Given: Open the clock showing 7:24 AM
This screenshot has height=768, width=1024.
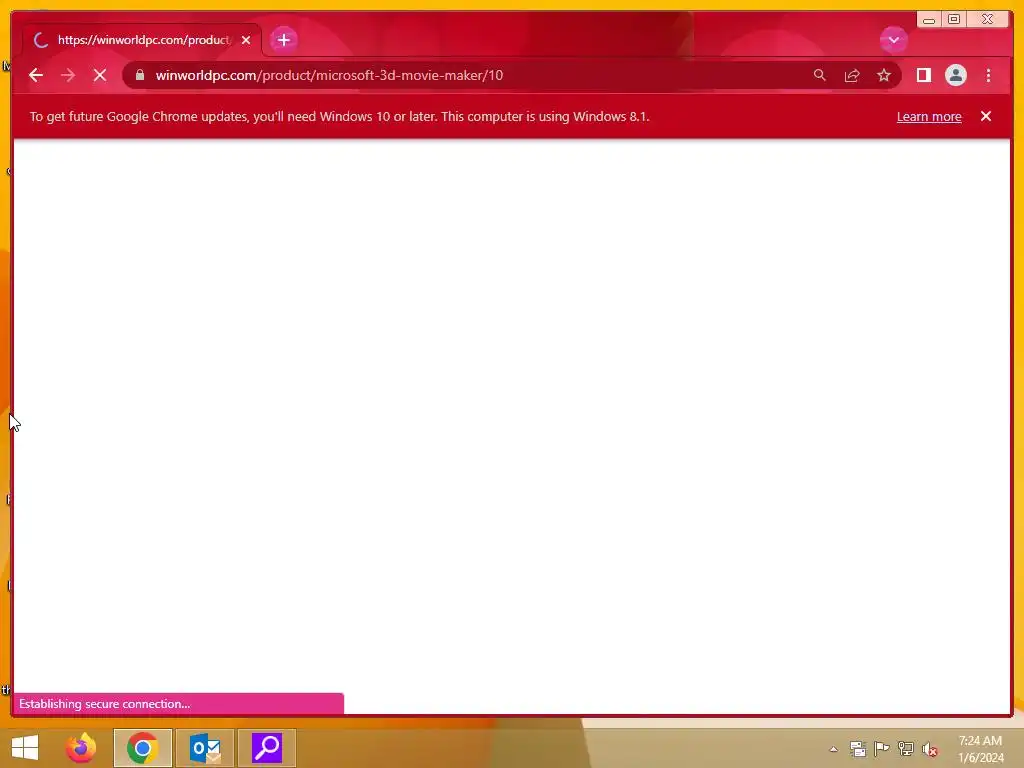Looking at the screenshot, I should click(980, 749).
